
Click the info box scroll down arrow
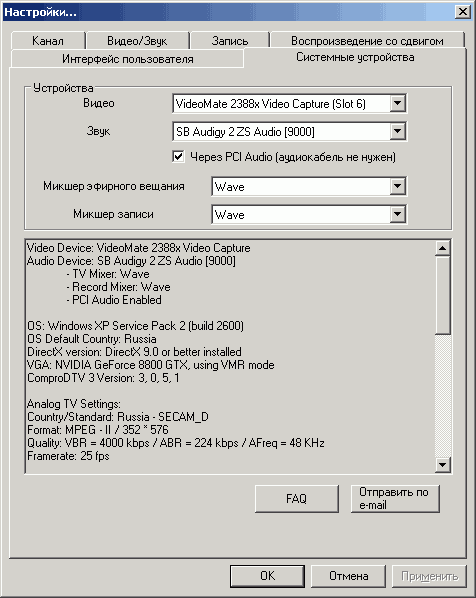click(442, 465)
